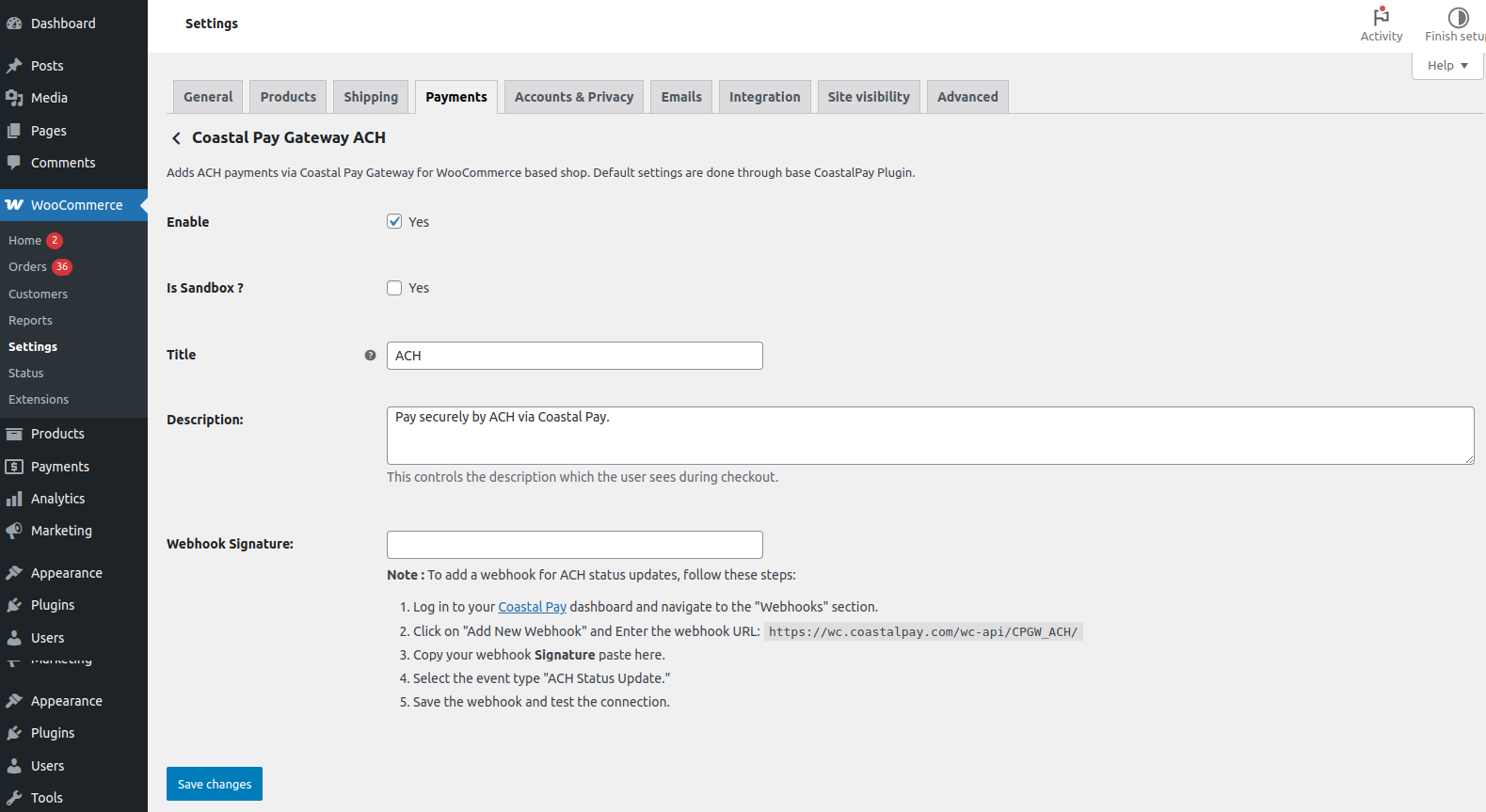Click the Marketing megaphone icon

(14, 531)
